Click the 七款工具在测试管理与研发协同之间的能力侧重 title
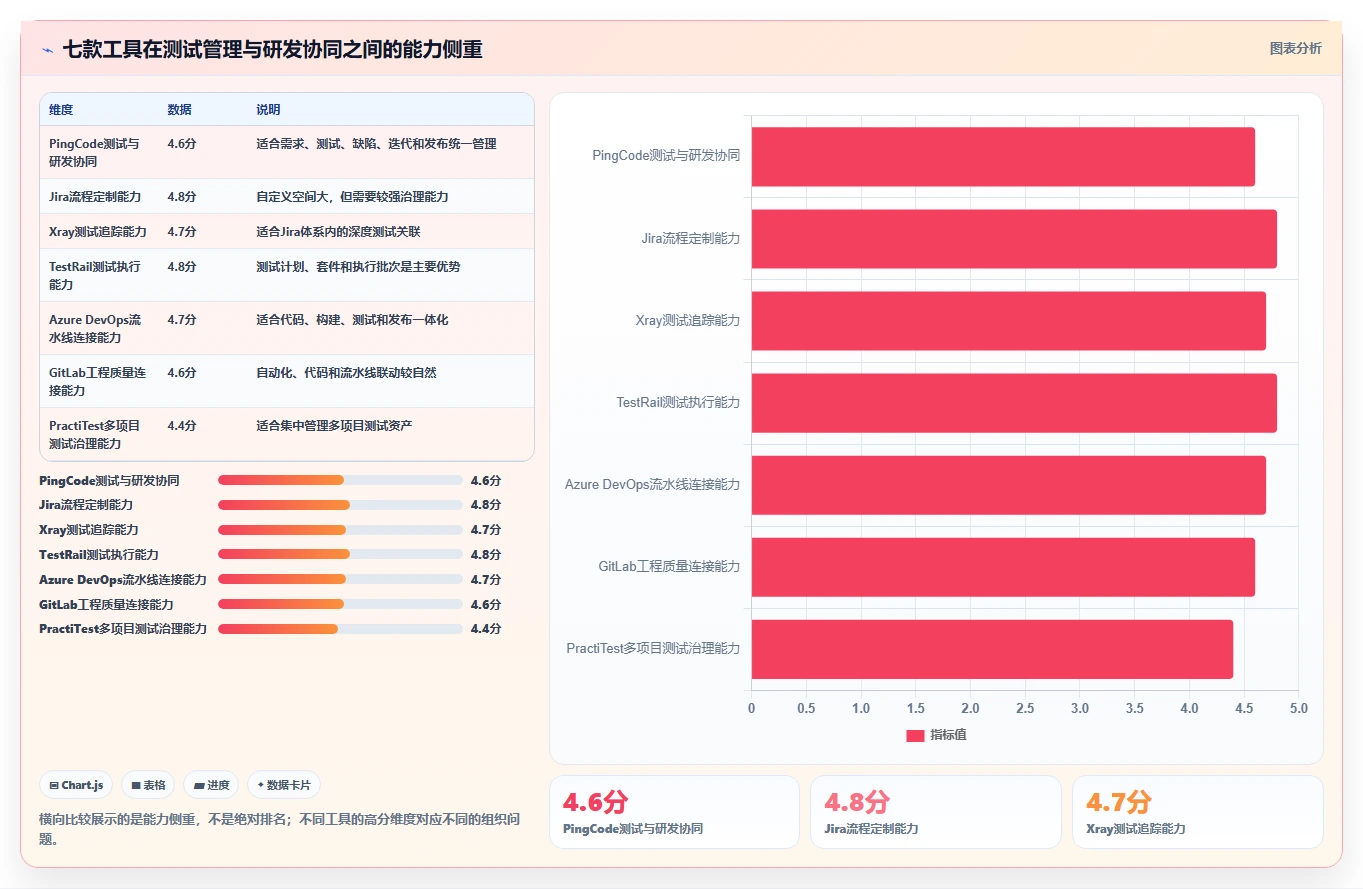The height and width of the screenshot is (889, 1363). tap(273, 50)
